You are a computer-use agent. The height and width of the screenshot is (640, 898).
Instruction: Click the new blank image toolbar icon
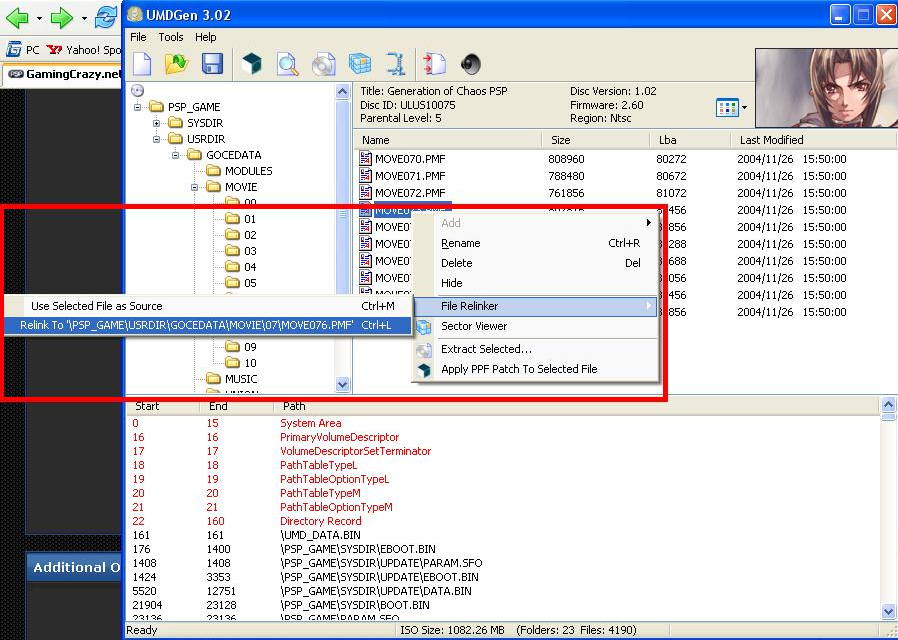tap(143, 65)
